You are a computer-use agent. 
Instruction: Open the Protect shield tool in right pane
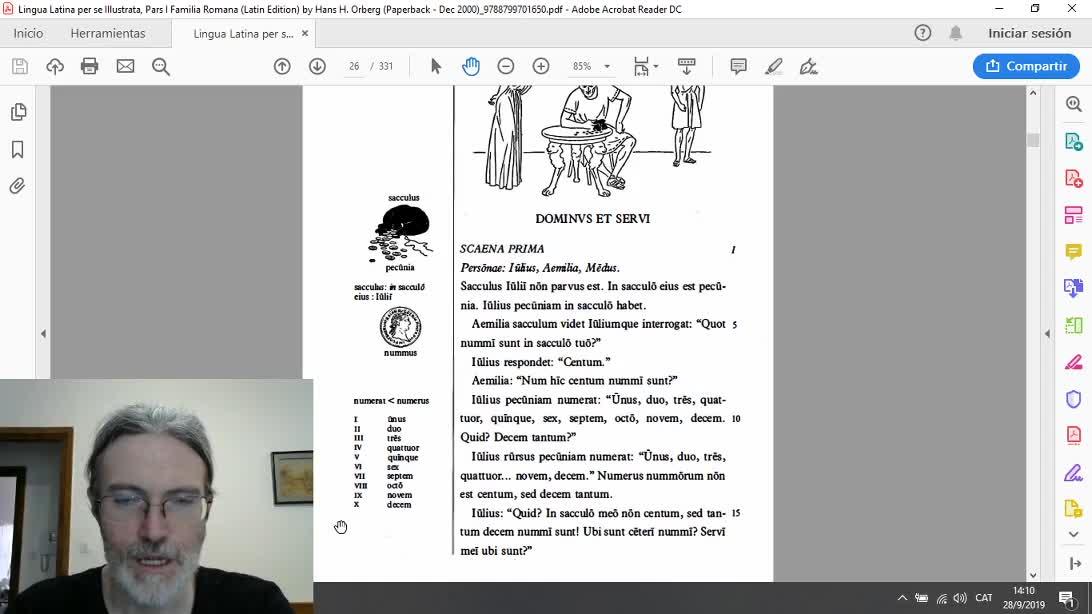tap(1073, 399)
